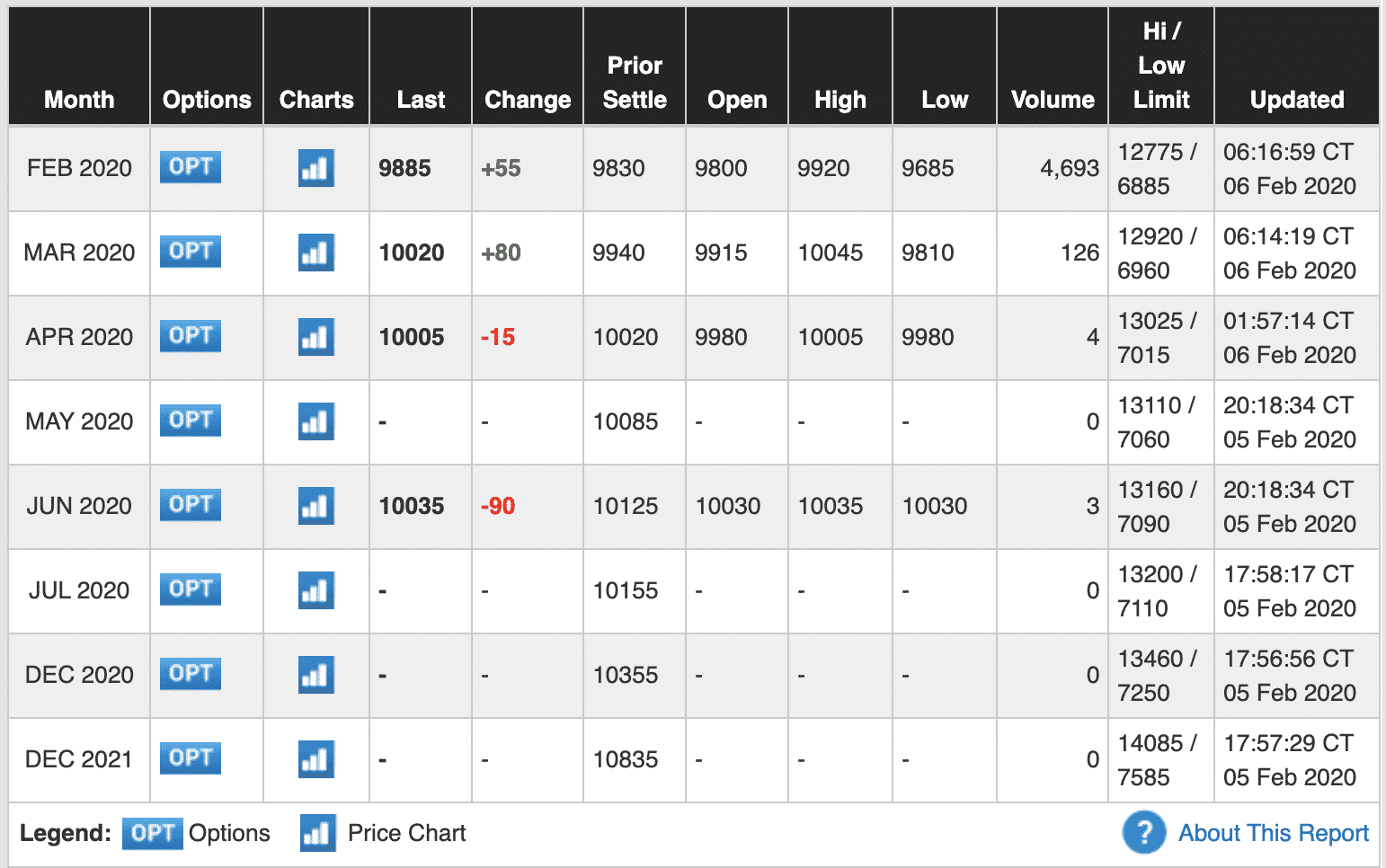Click the MAY 2020 OPT options icon
Viewport: 1386px width, 868px height.
pos(191,421)
